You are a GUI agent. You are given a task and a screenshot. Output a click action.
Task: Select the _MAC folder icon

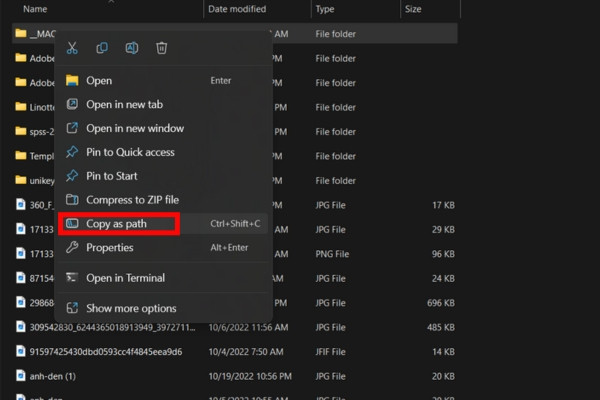click(x=21, y=34)
